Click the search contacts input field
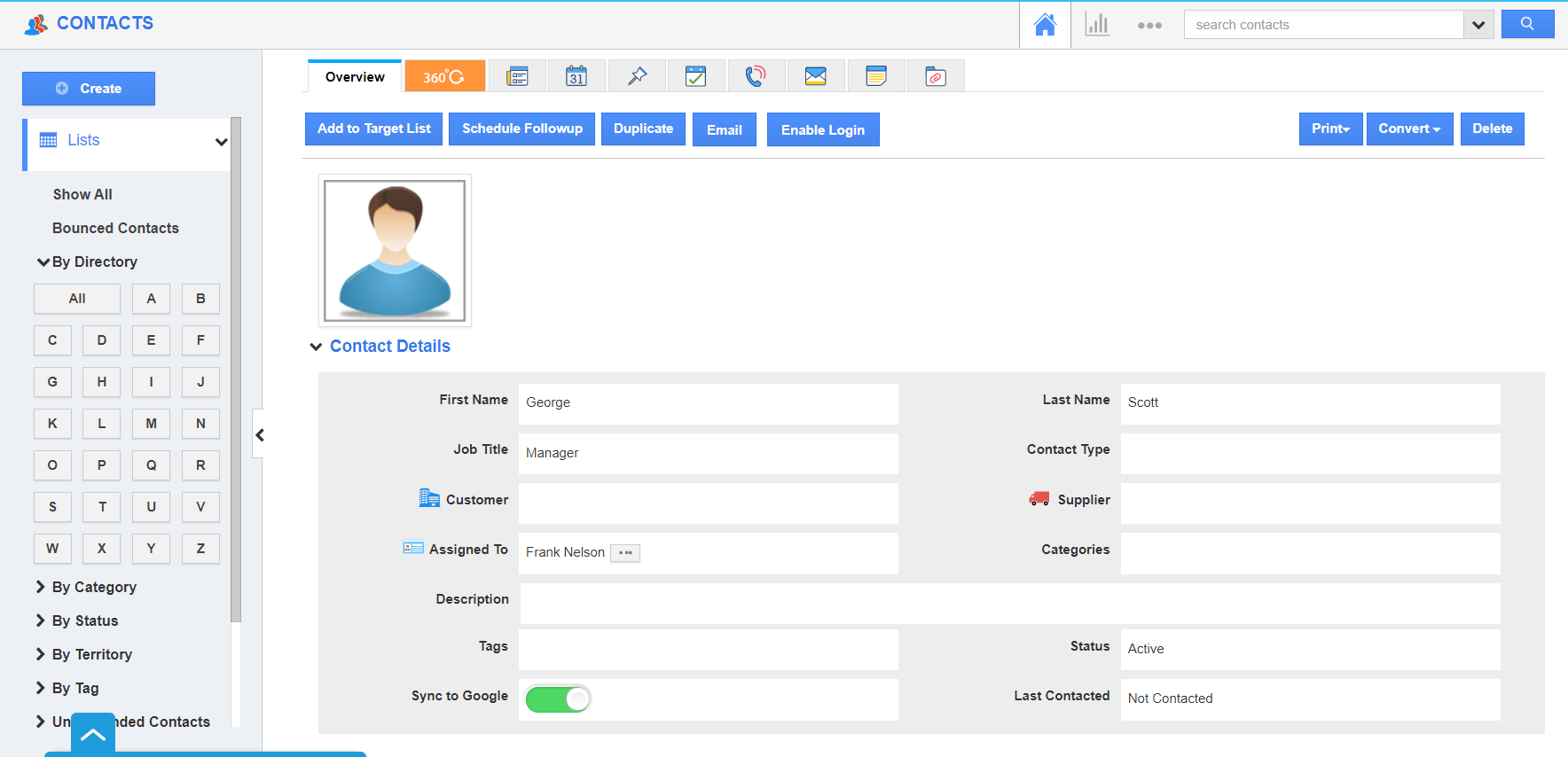This screenshot has width=1568, height=757. [1323, 25]
